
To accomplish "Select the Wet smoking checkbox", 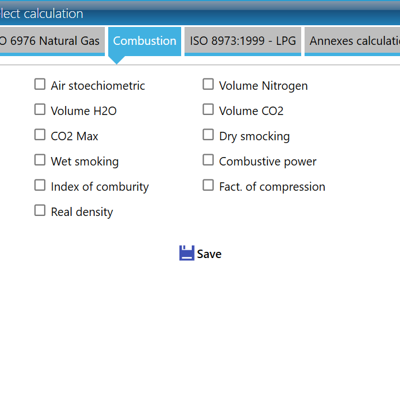I will (40, 160).
